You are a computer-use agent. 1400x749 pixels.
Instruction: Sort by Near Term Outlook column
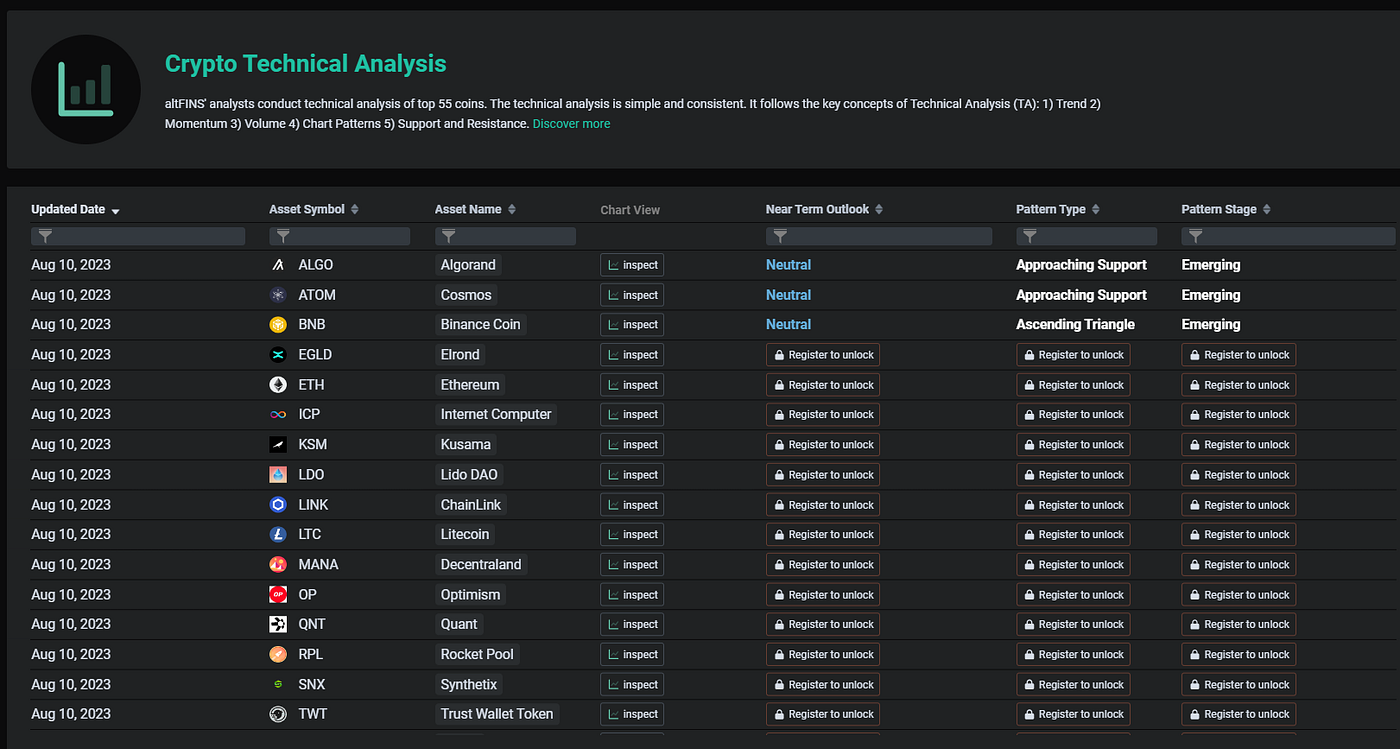(x=824, y=210)
